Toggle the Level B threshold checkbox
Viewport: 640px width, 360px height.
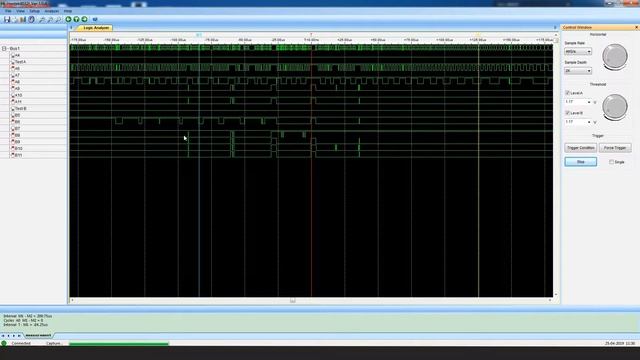(567, 113)
